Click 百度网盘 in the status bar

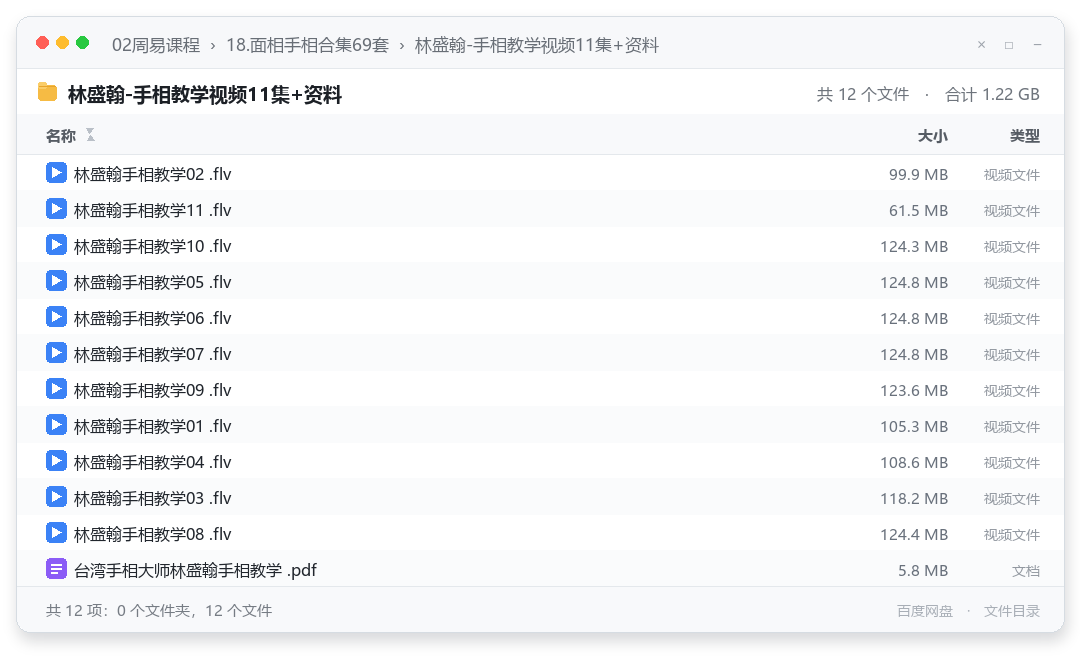tap(925, 611)
